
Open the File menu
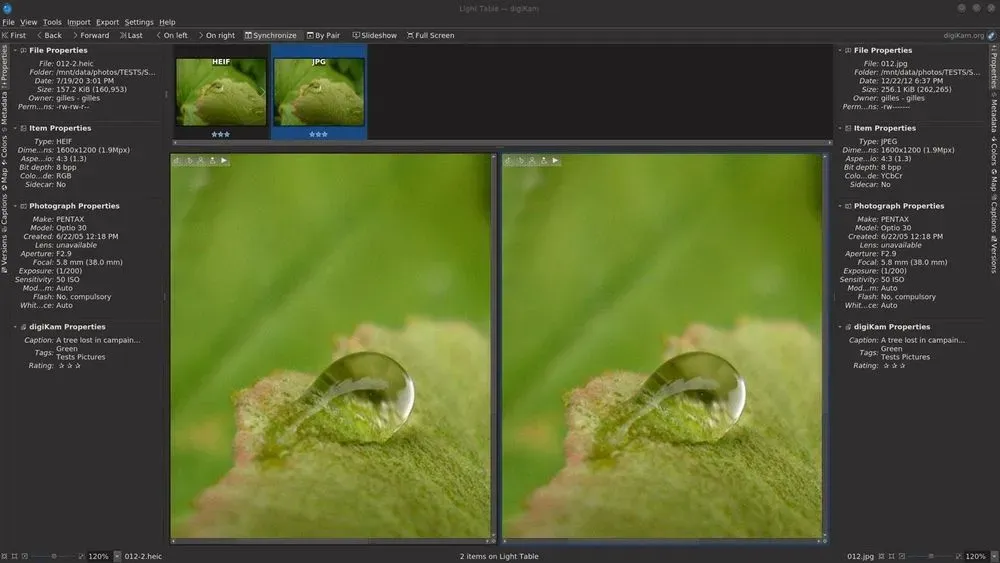click(x=8, y=22)
